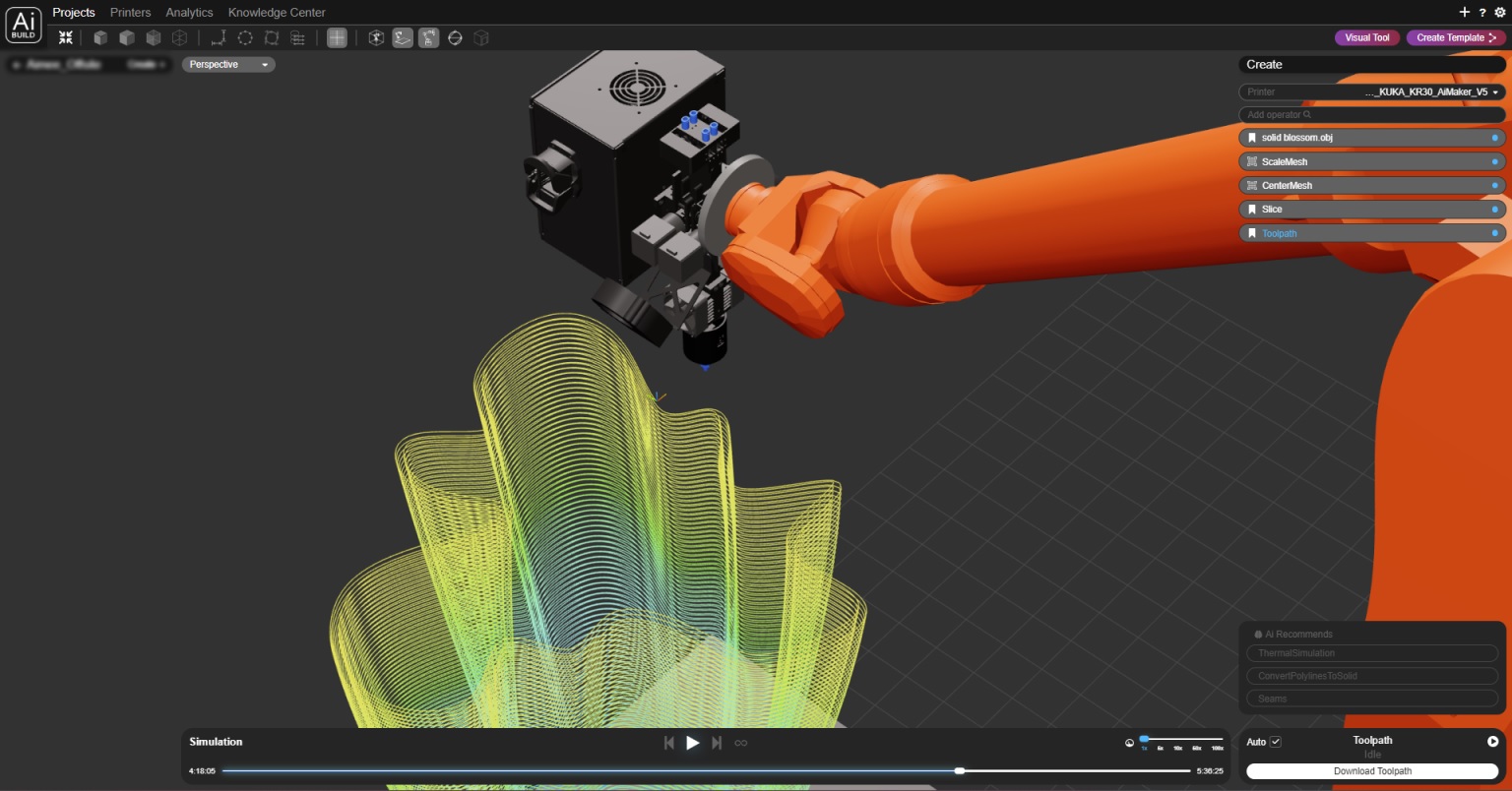This screenshot has width=1512, height=791.
Task: Click the Ai Recommends panel header
Action: pyautogui.click(x=1293, y=635)
